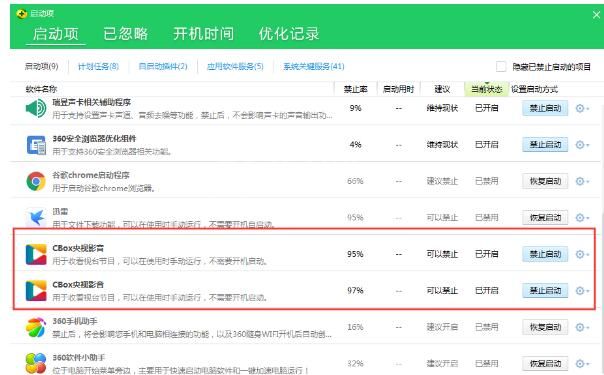The image size is (604, 375).
Task: Select the 启动项(9) sub-tab
Action: (x=42, y=67)
